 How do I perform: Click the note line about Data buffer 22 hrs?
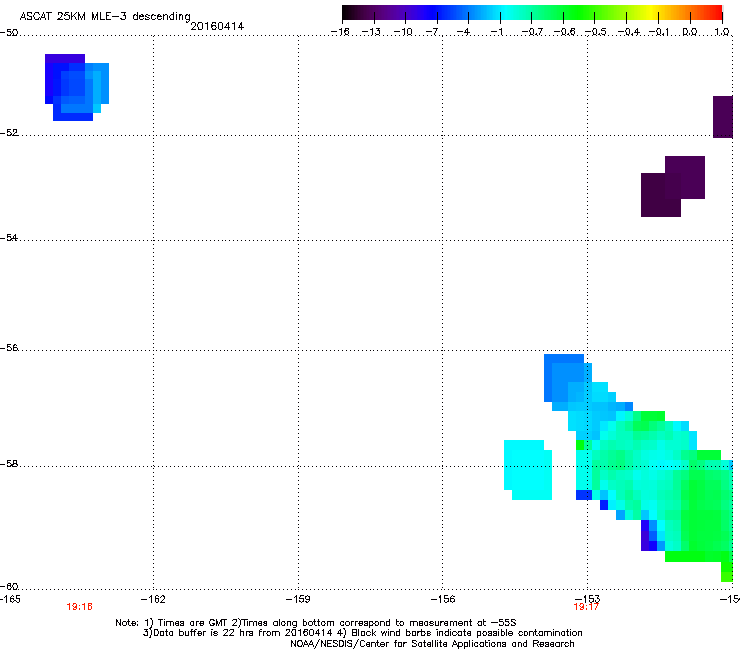(362, 633)
